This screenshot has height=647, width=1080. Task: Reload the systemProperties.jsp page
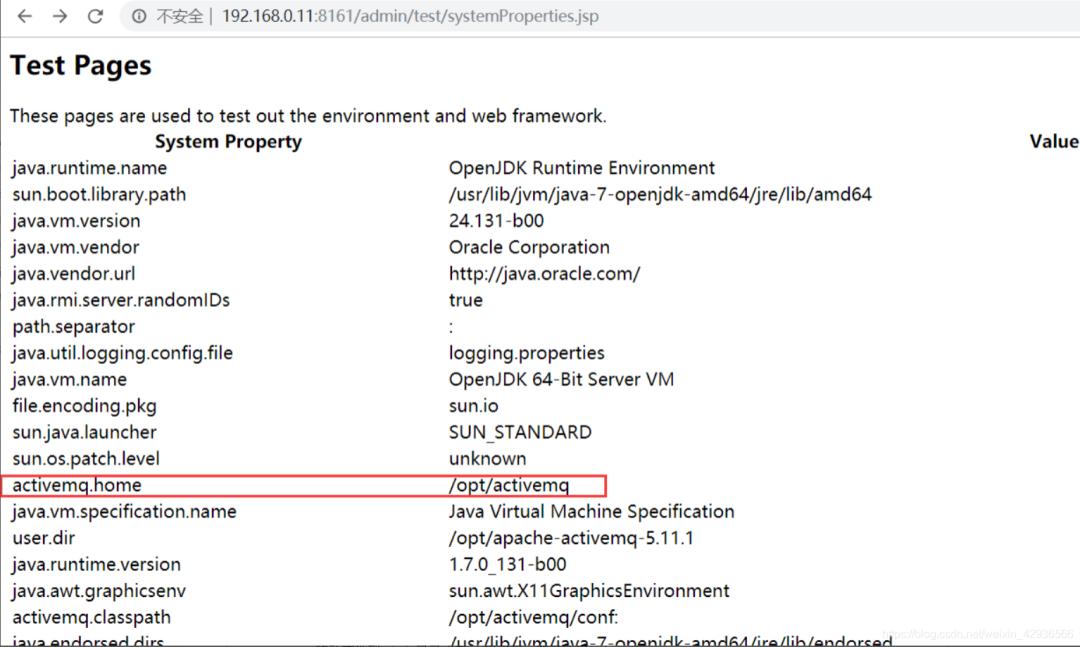pos(96,16)
